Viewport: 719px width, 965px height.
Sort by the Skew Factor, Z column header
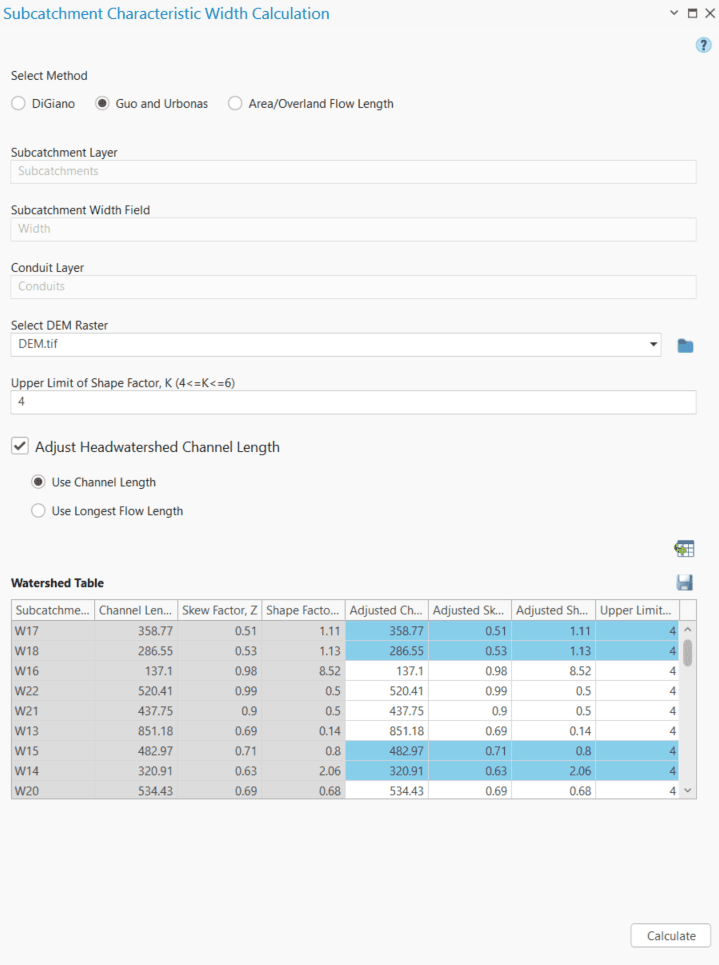[x=218, y=610]
